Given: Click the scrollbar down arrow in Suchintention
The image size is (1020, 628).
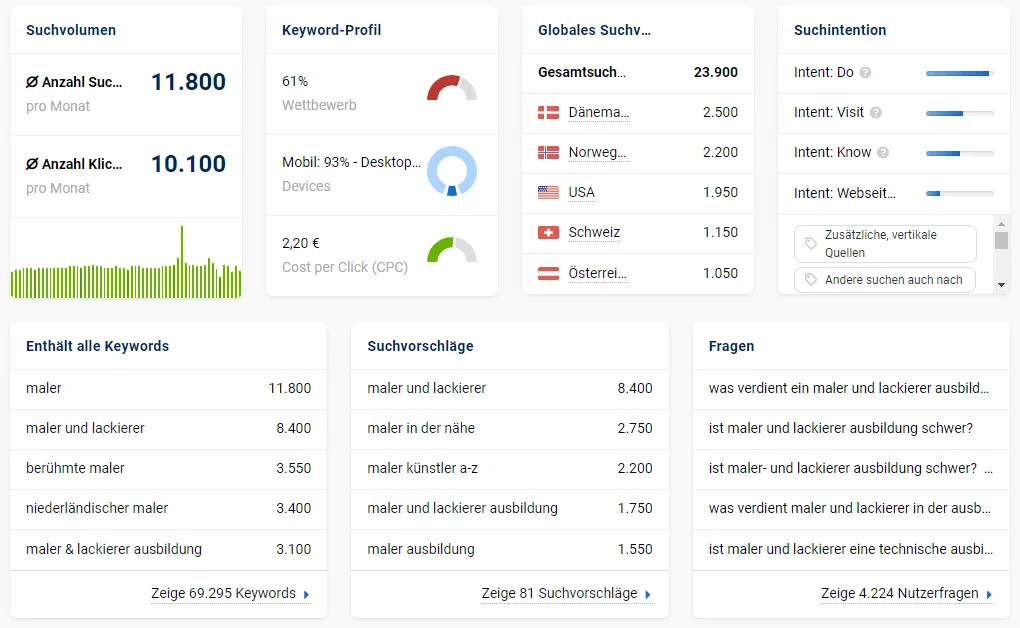Looking at the screenshot, I should pos(1001,284).
